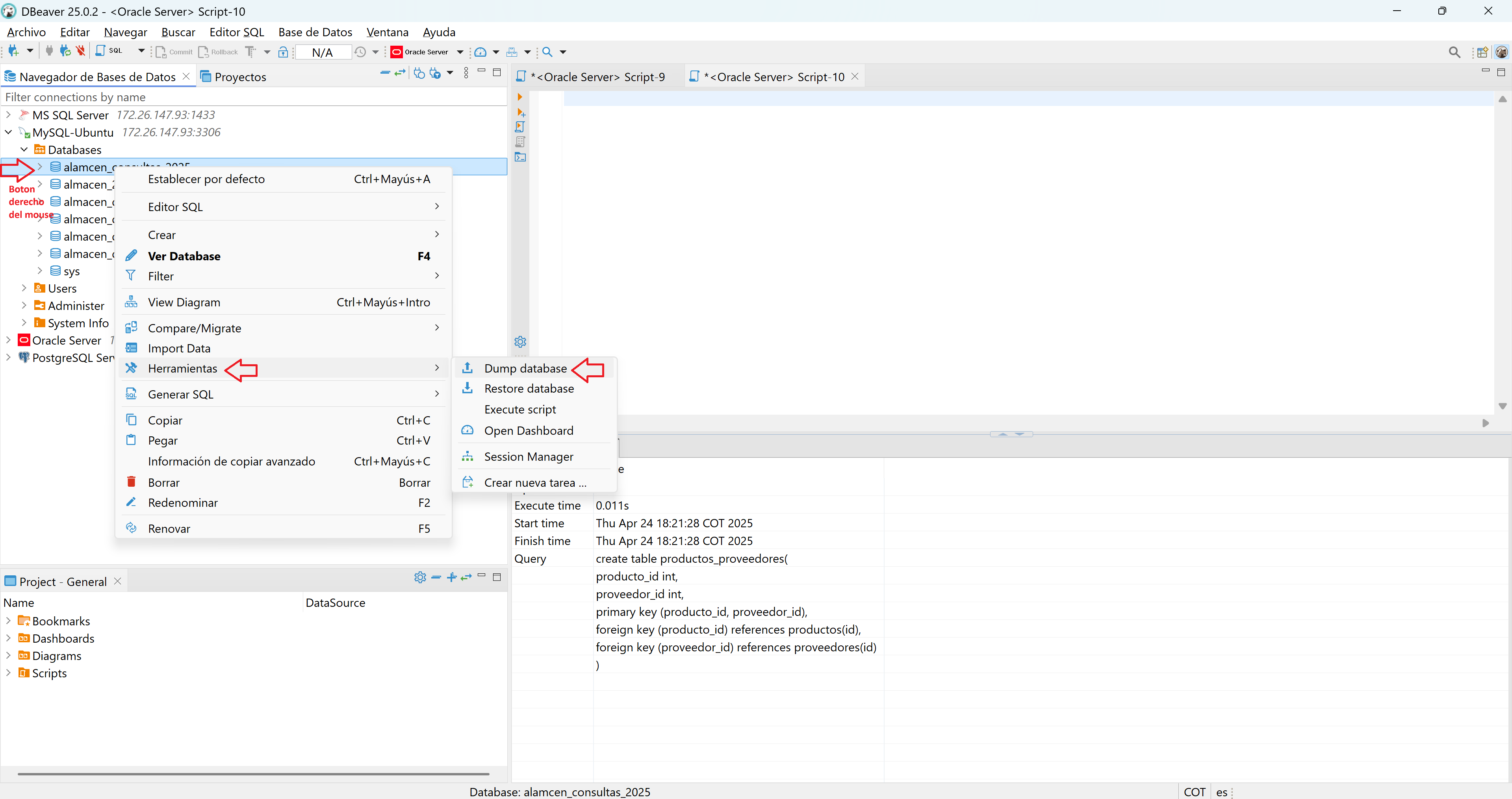
Task: Expand the Bookmarks folder in Project panel
Action: (x=8, y=620)
